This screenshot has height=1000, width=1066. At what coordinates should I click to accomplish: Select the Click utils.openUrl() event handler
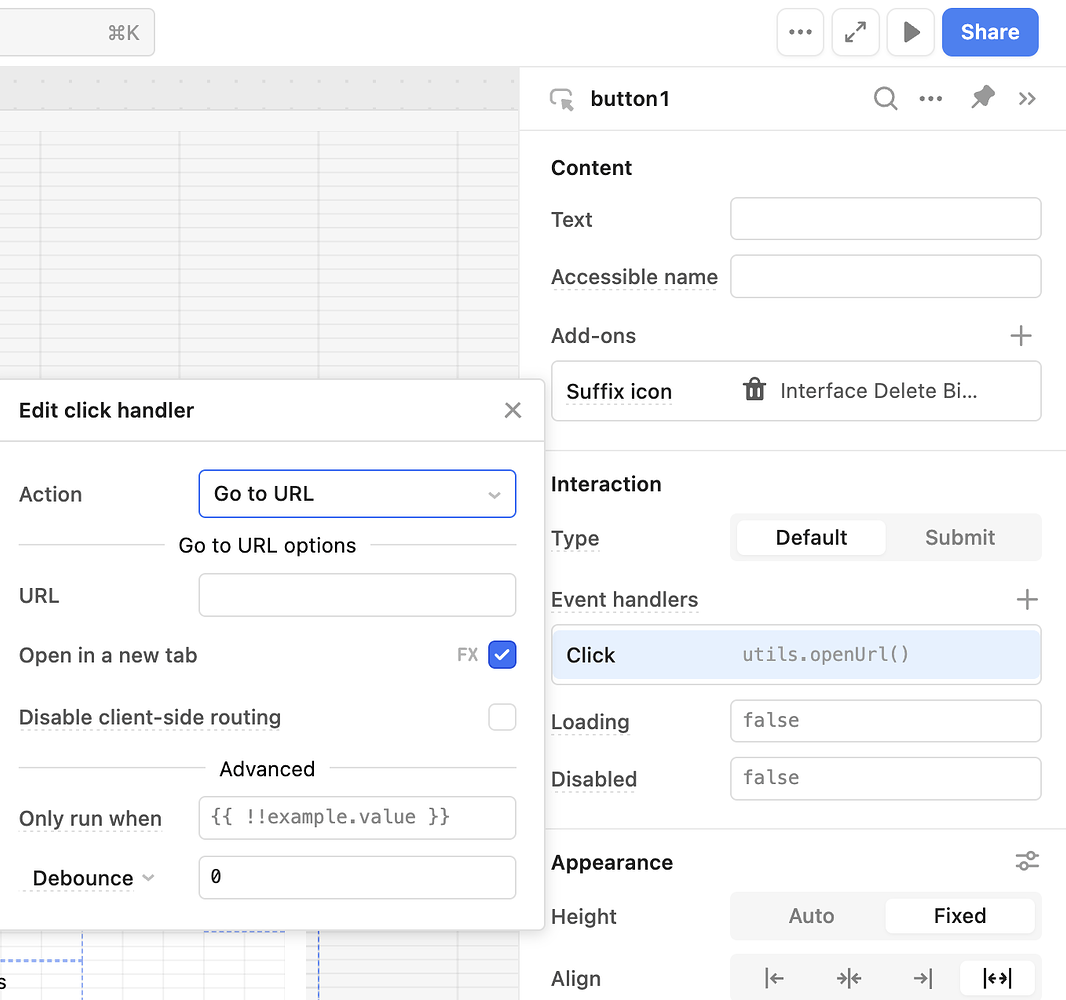point(796,655)
